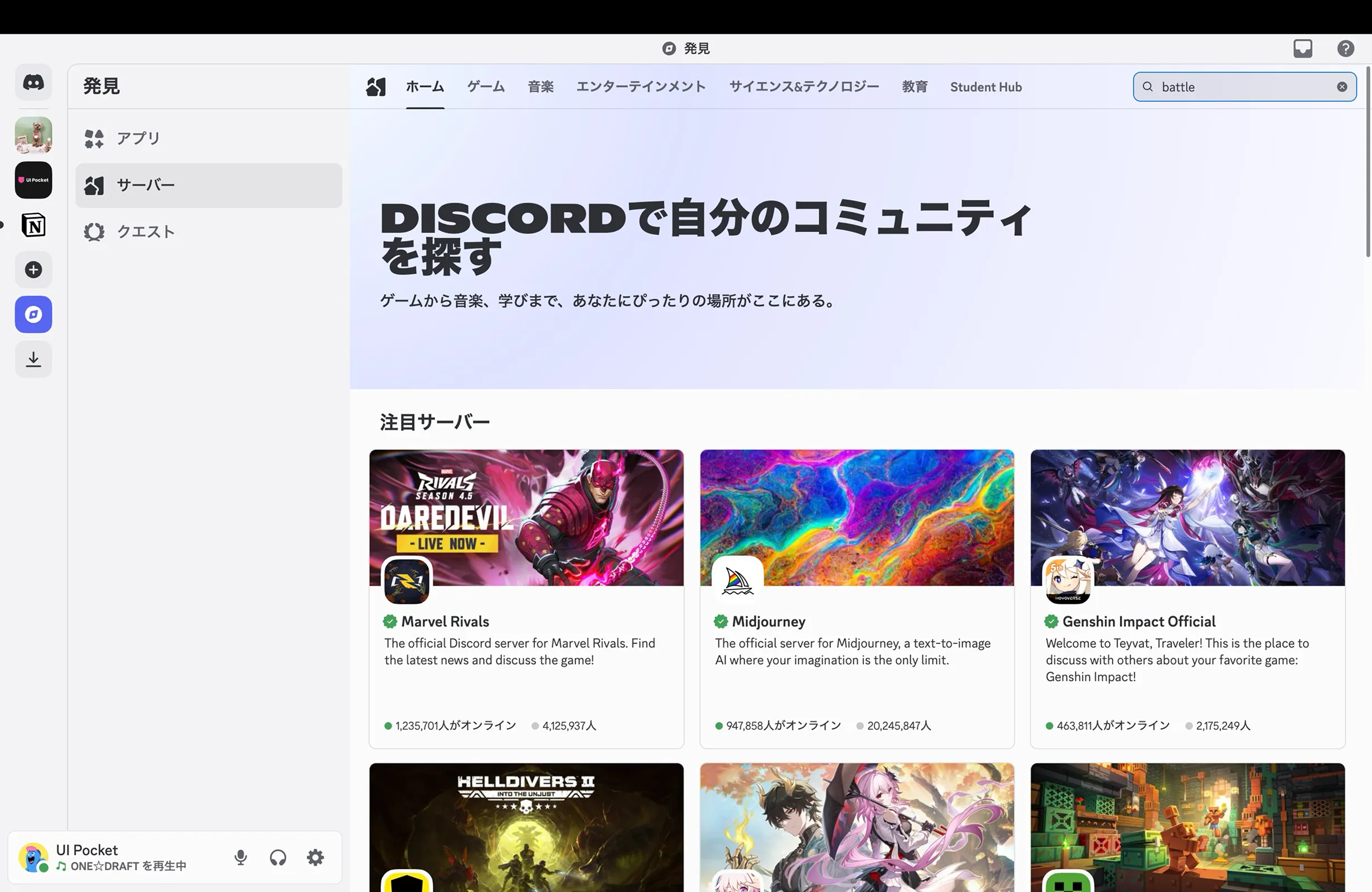Open Discord home via the Discord logo icon
Image resolution: width=1372 pixels, height=892 pixels.
click(x=33, y=82)
